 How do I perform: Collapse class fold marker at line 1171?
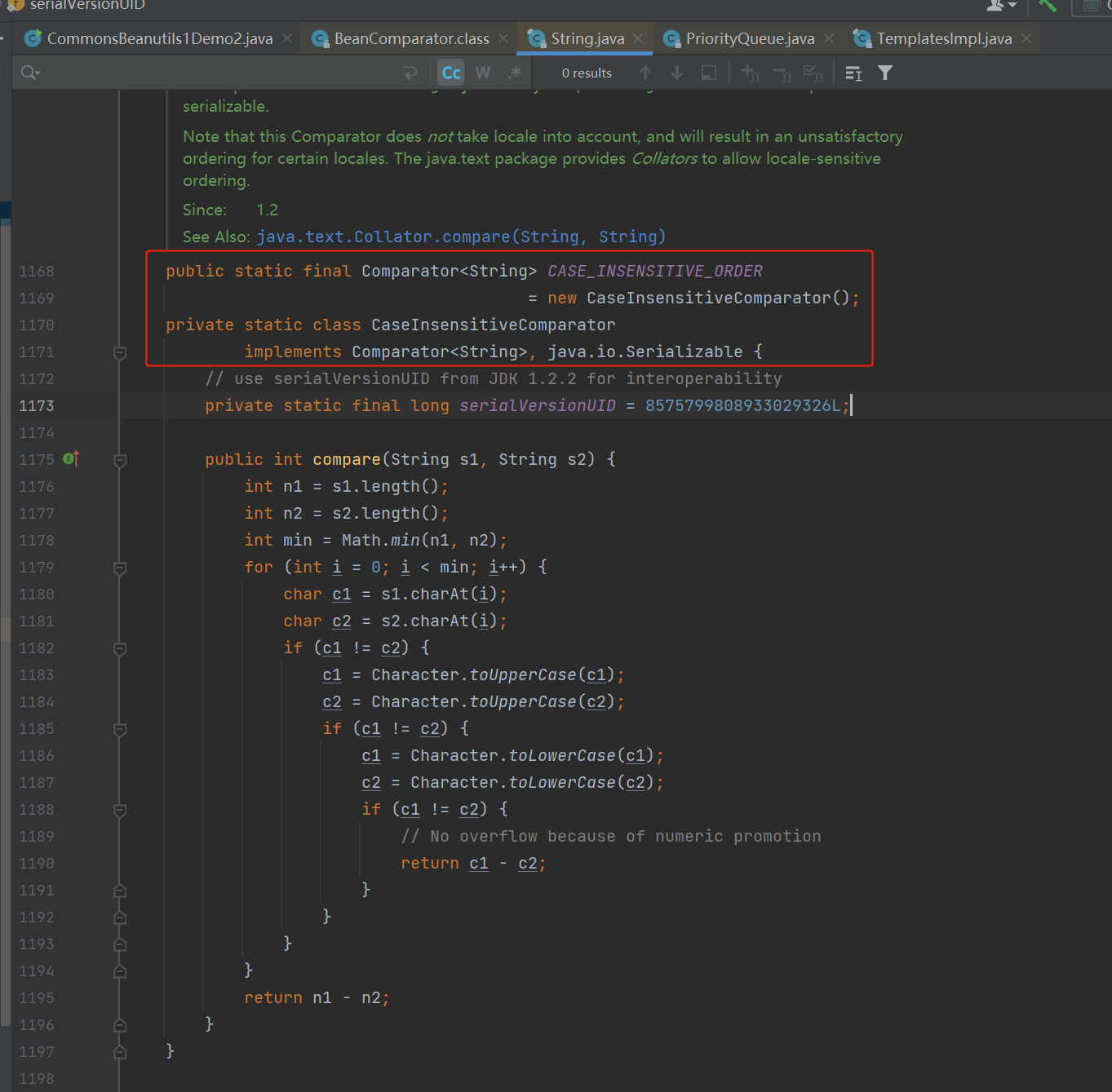120,353
